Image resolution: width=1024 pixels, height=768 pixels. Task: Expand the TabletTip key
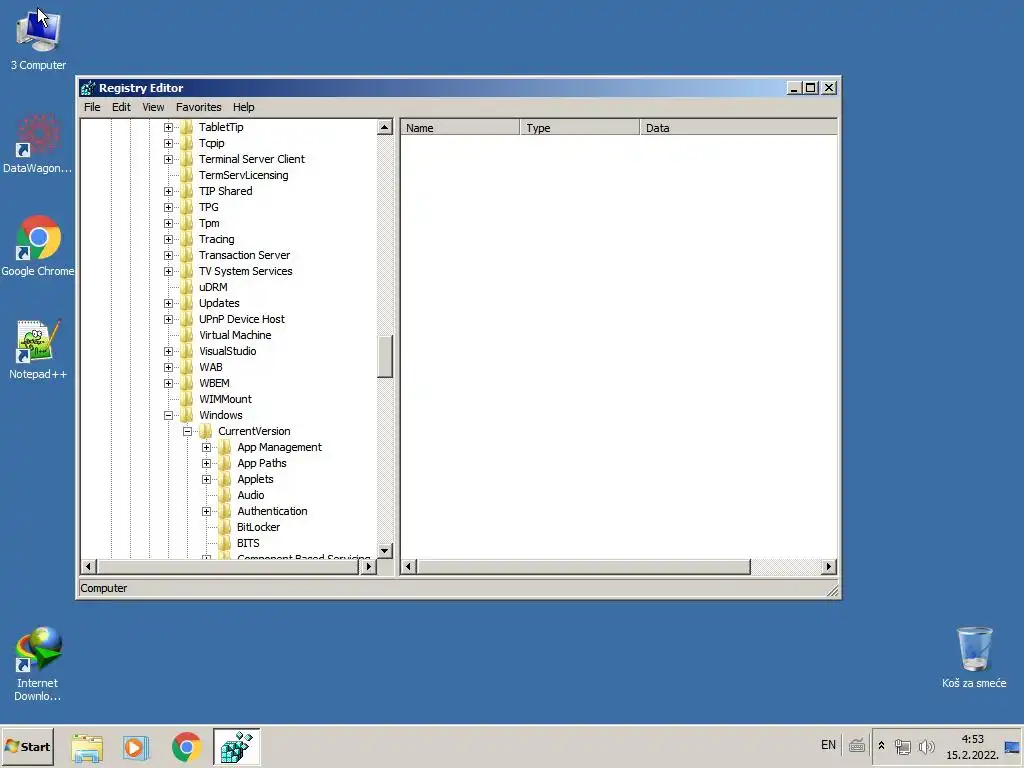click(x=168, y=127)
